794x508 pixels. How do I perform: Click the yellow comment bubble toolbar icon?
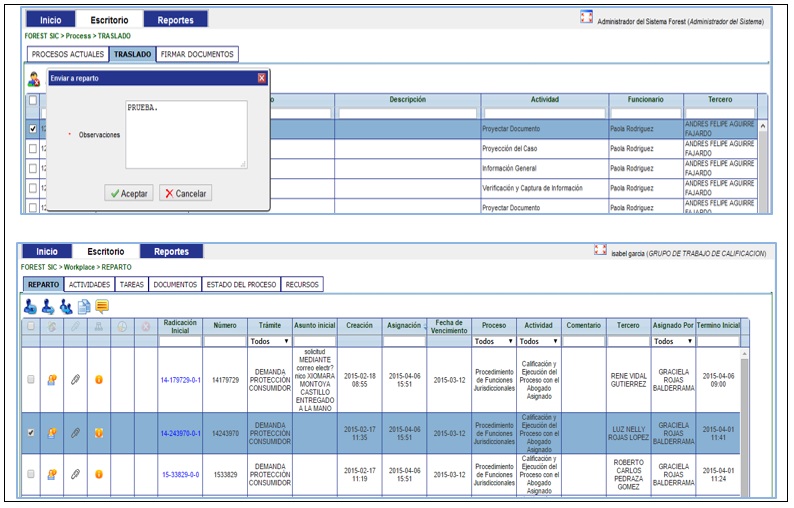[x=102, y=306]
